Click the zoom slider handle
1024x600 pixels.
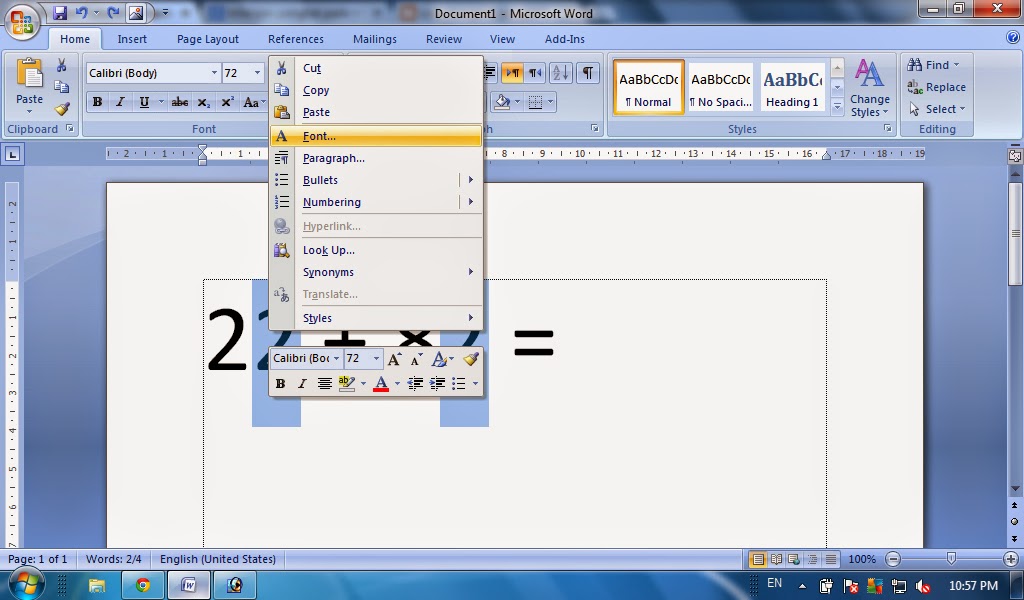[x=952, y=559]
